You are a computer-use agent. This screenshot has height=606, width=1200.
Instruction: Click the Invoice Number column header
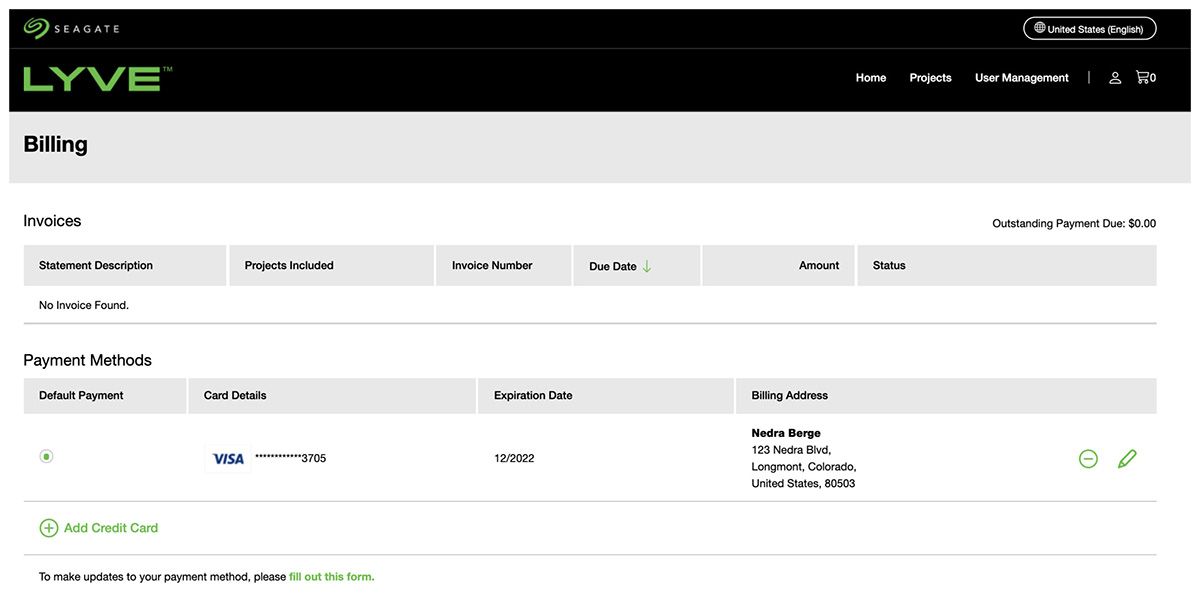[492, 266]
